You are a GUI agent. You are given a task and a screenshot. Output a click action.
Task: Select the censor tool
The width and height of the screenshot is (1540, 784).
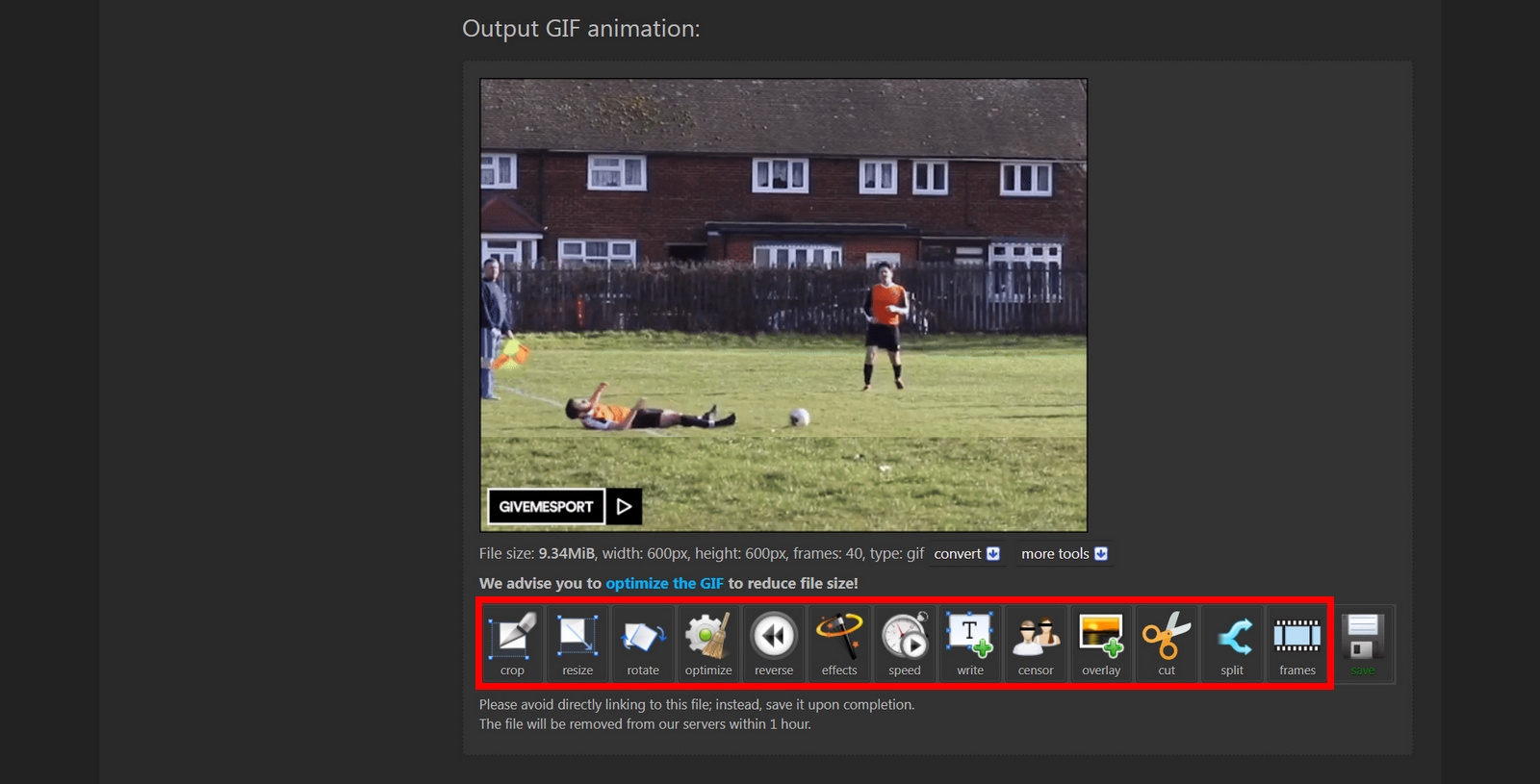(1036, 645)
